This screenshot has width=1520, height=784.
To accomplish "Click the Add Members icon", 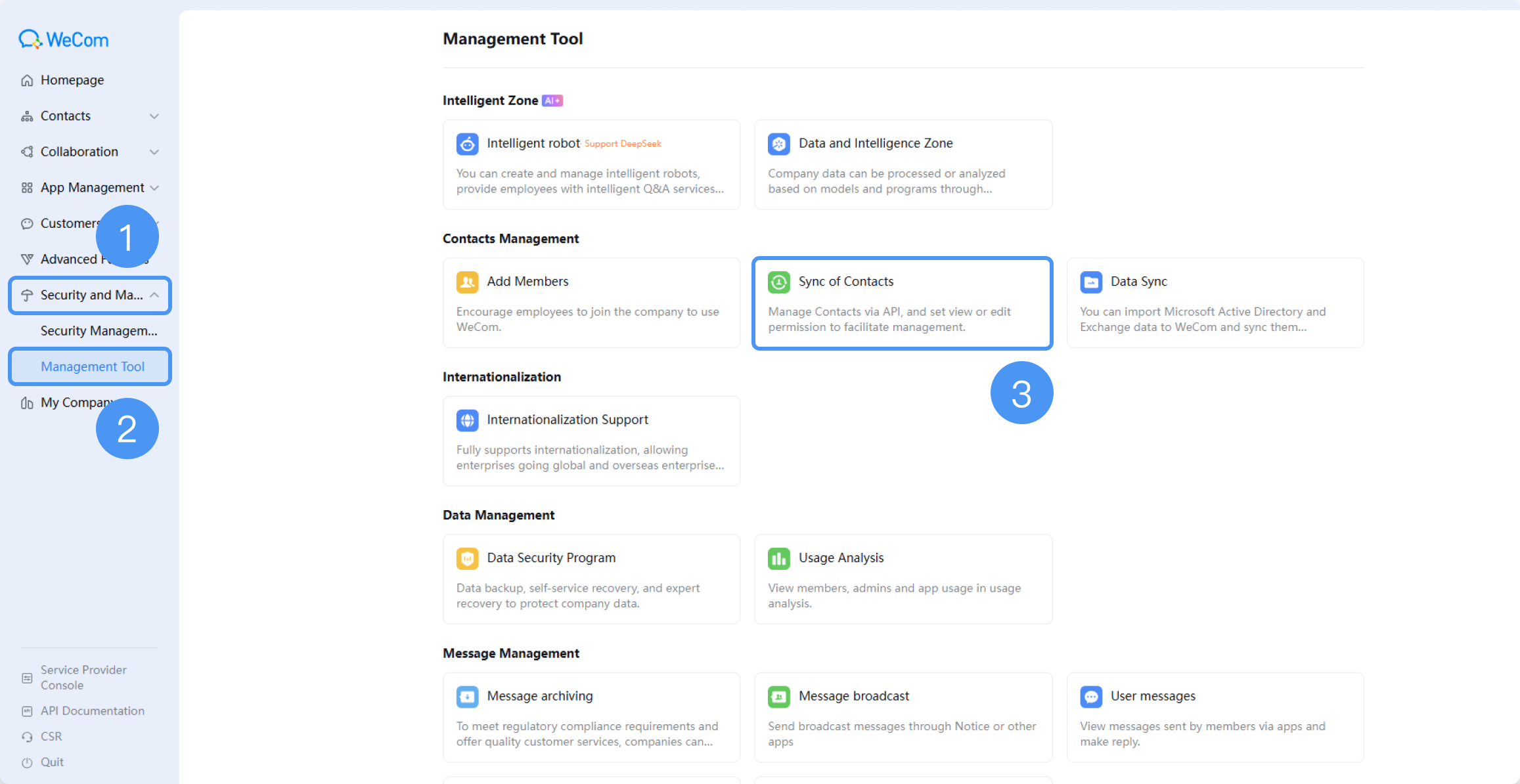I will pos(467,282).
